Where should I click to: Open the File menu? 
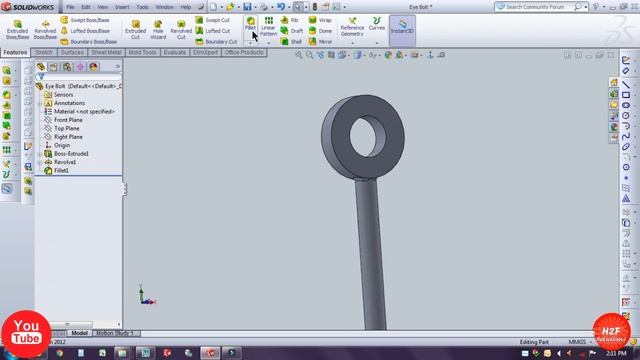pos(70,7)
